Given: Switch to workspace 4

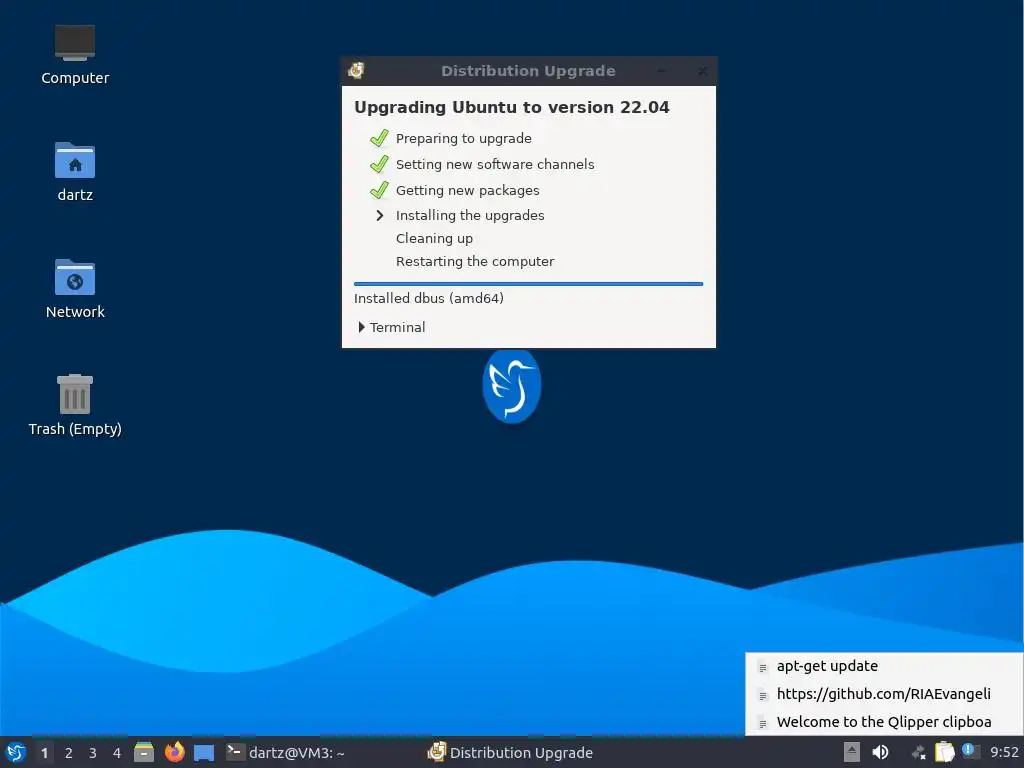Looking at the screenshot, I should [117, 753].
